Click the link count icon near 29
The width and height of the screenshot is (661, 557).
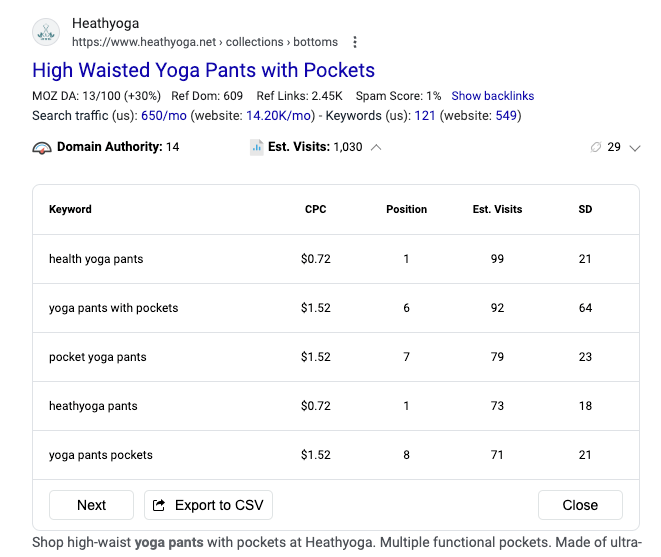596,148
